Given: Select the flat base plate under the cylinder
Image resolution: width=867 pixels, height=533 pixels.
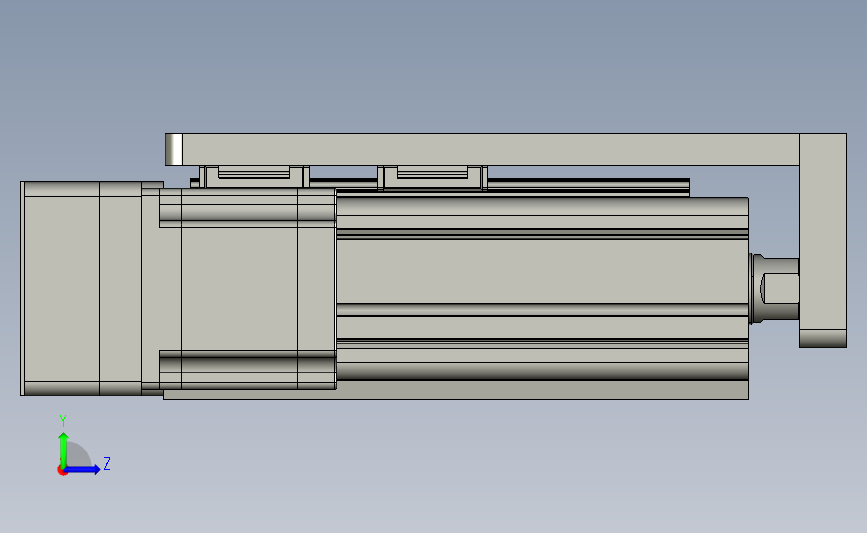Looking at the screenshot, I should coord(456,390).
